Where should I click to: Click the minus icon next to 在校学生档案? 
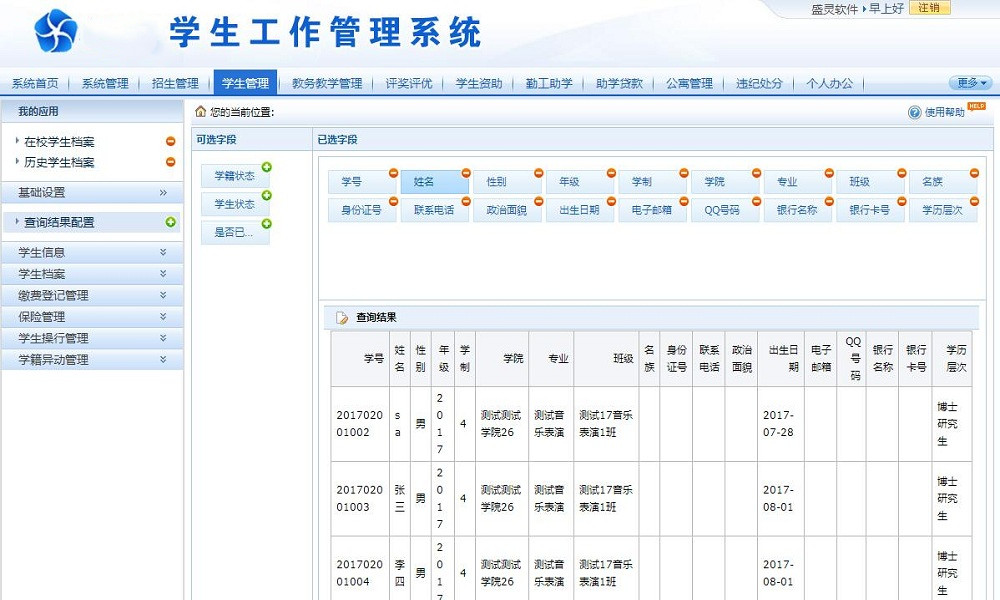pyautogui.click(x=170, y=142)
